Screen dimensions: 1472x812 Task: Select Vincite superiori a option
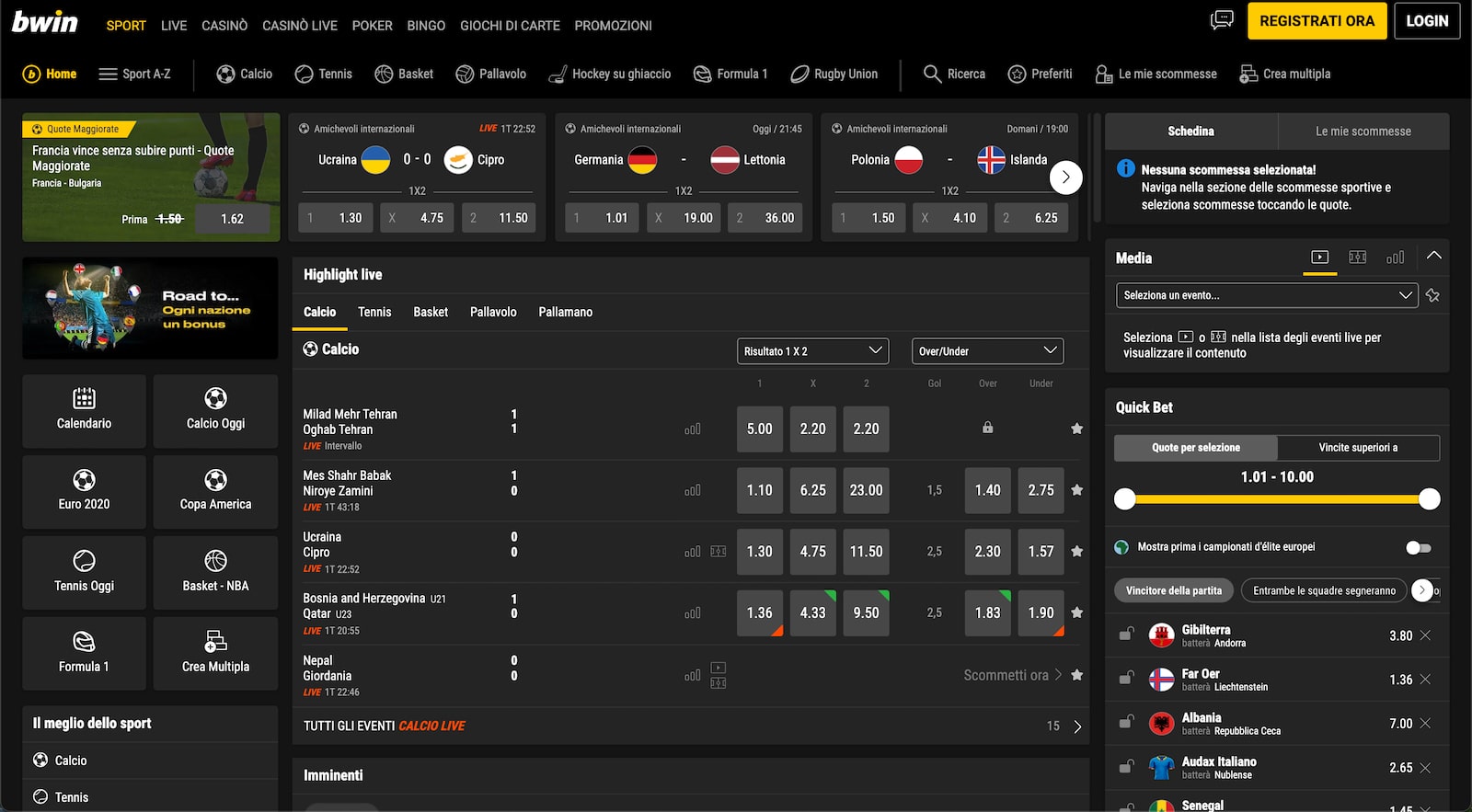(1358, 448)
